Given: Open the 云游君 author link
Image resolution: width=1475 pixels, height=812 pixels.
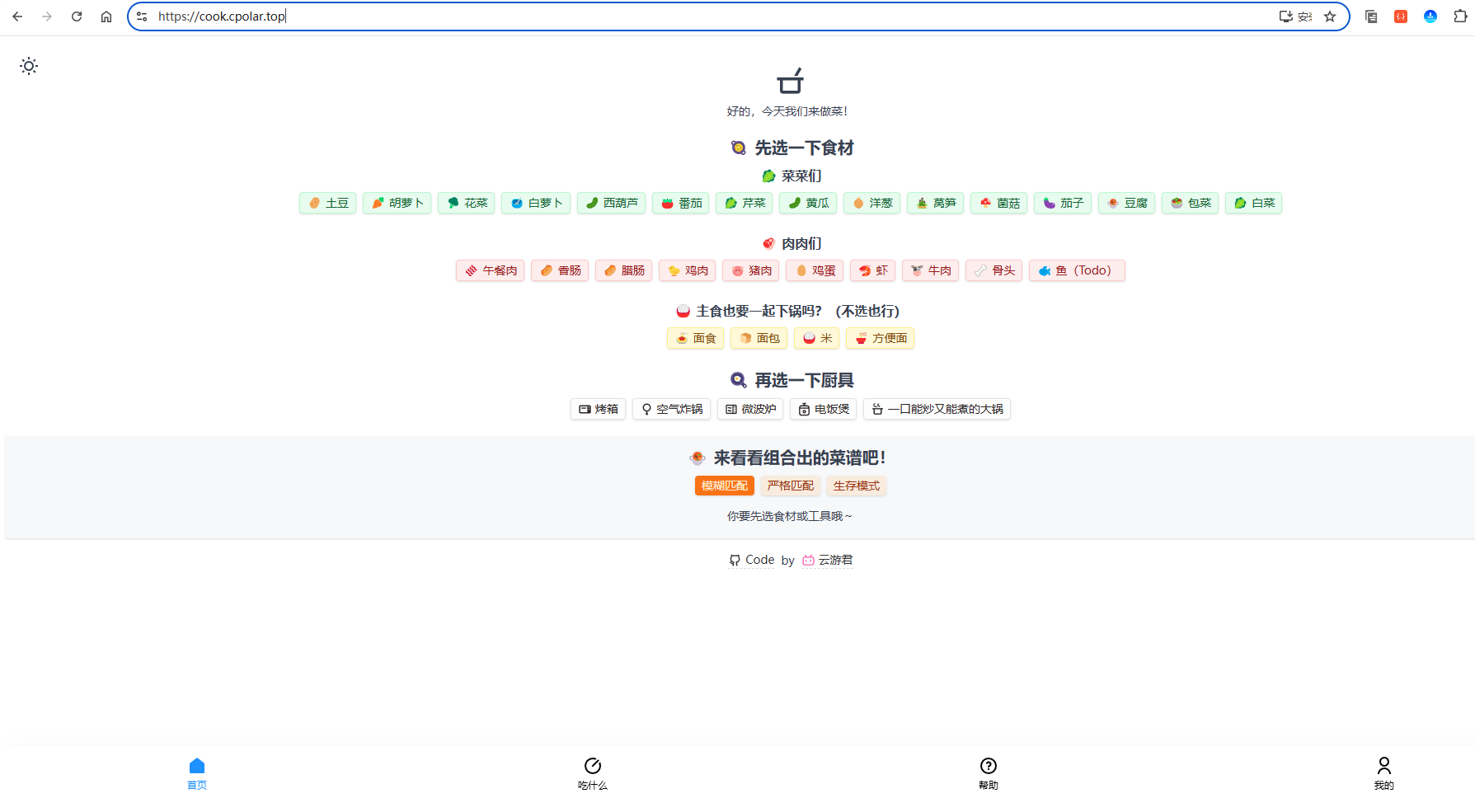Looking at the screenshot, I should point(834,560).
